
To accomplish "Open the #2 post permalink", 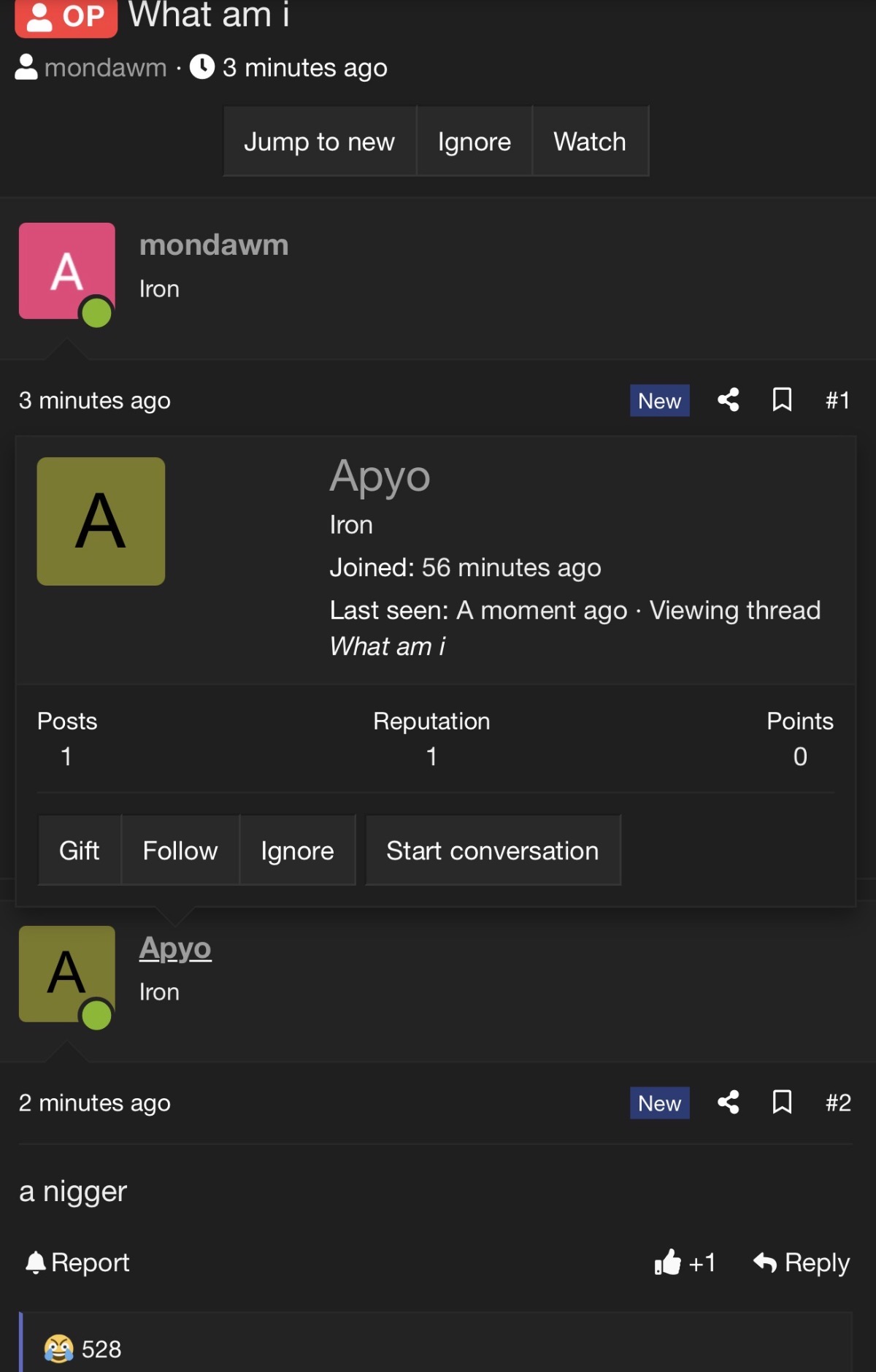I will [838, 1103].
